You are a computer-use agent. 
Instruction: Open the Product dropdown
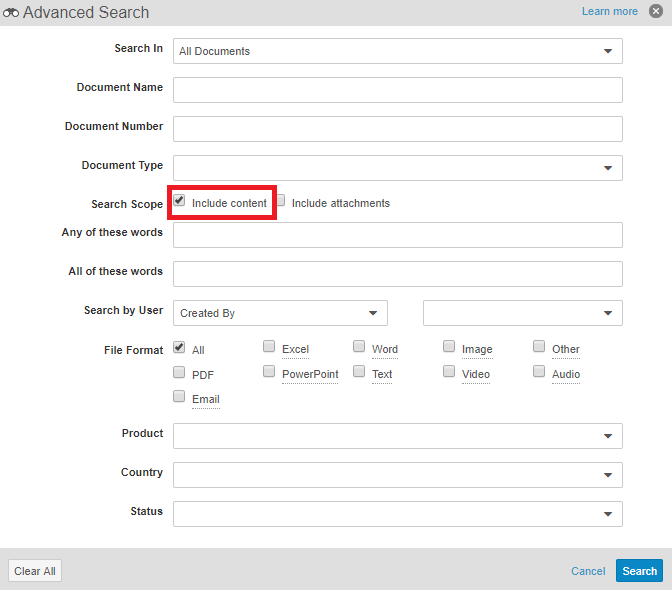397,436
